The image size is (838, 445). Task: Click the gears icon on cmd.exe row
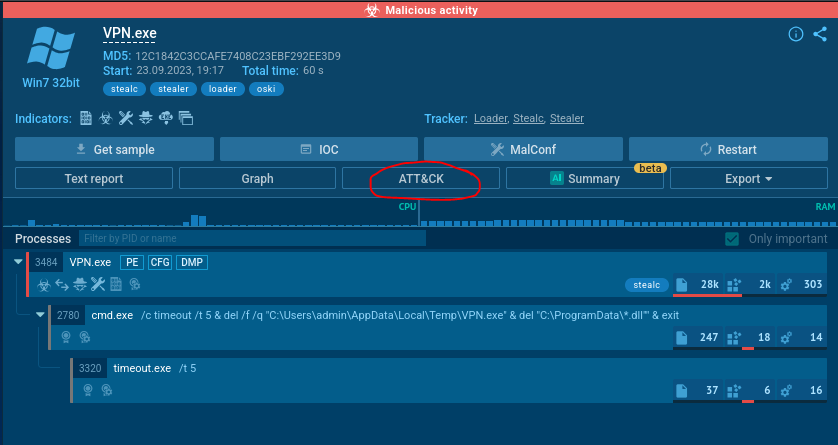click(786, 338)
